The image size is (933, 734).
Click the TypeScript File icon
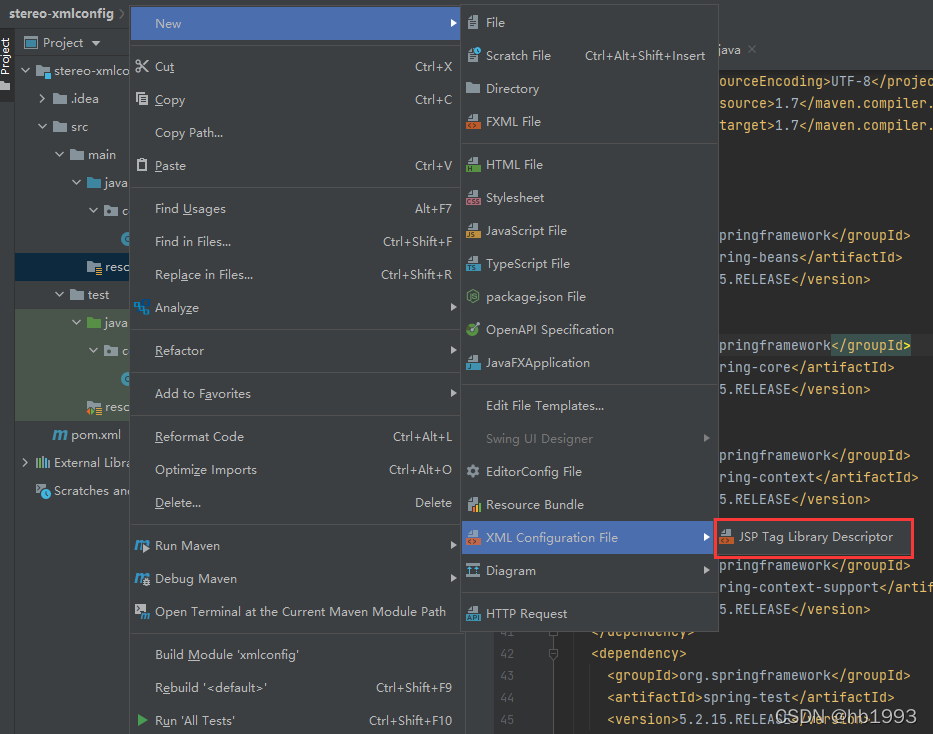pyautogui.click(x=473, y=264)
